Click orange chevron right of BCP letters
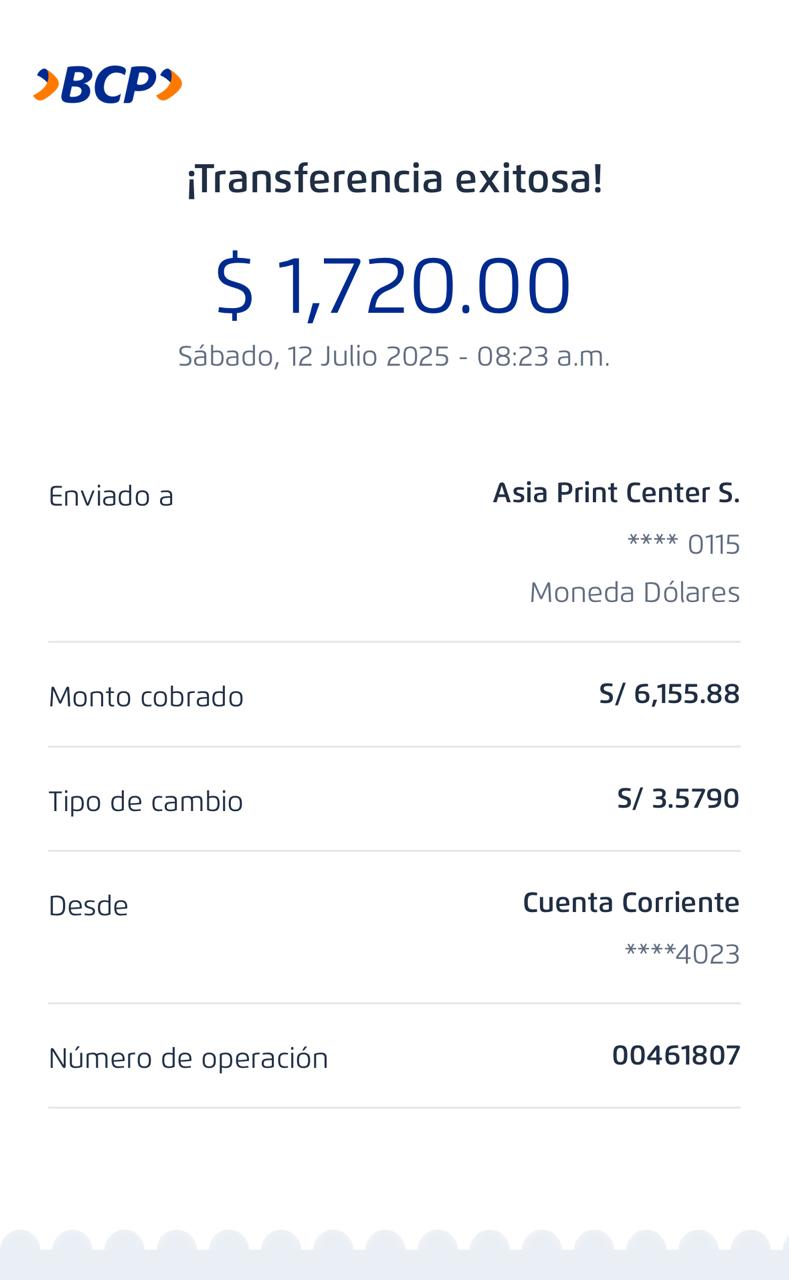Image resolution: width=789 pixels, height=1280 pixels. point(170,85)
